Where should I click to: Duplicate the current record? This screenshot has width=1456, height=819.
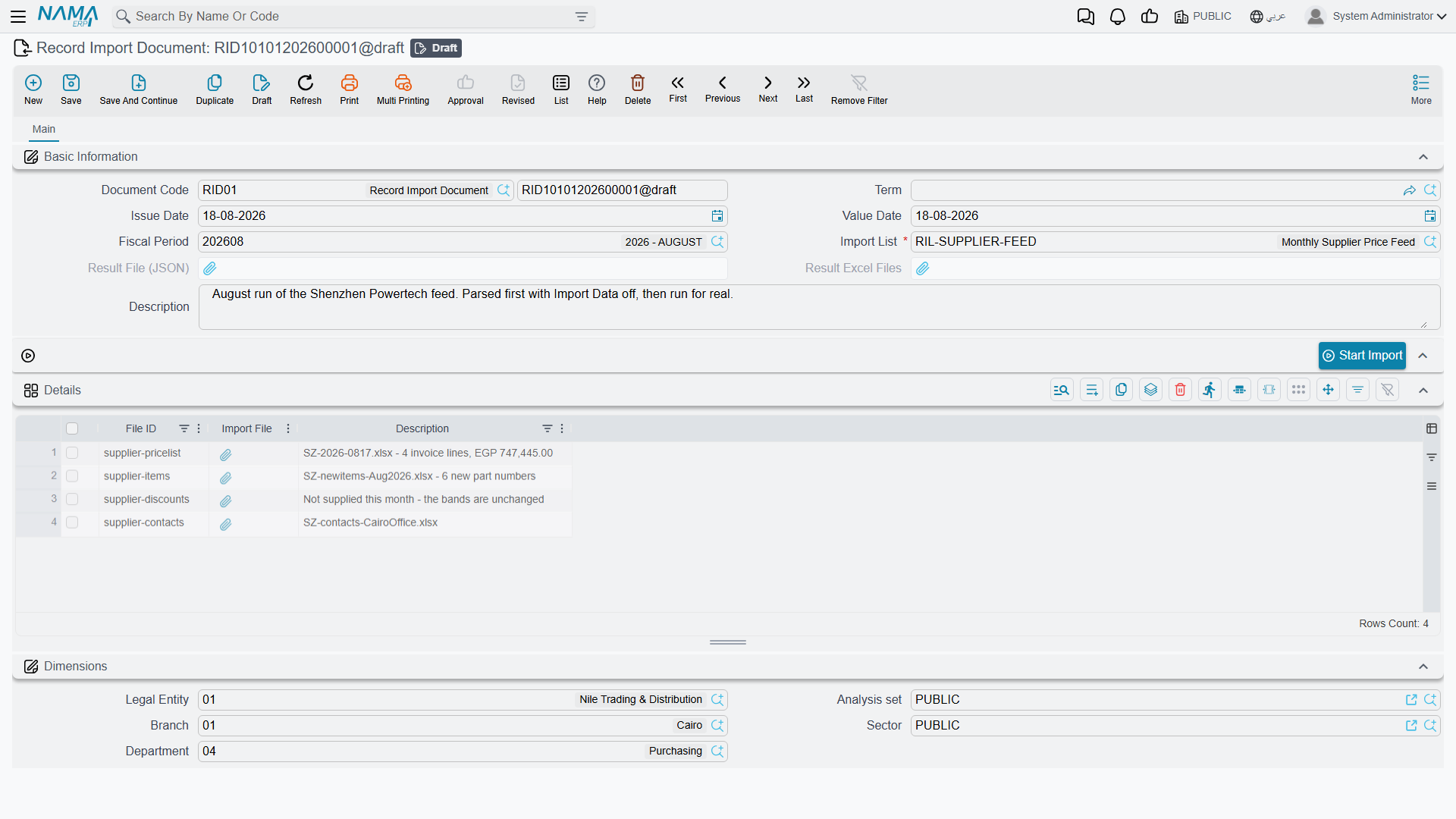point(215,89)
